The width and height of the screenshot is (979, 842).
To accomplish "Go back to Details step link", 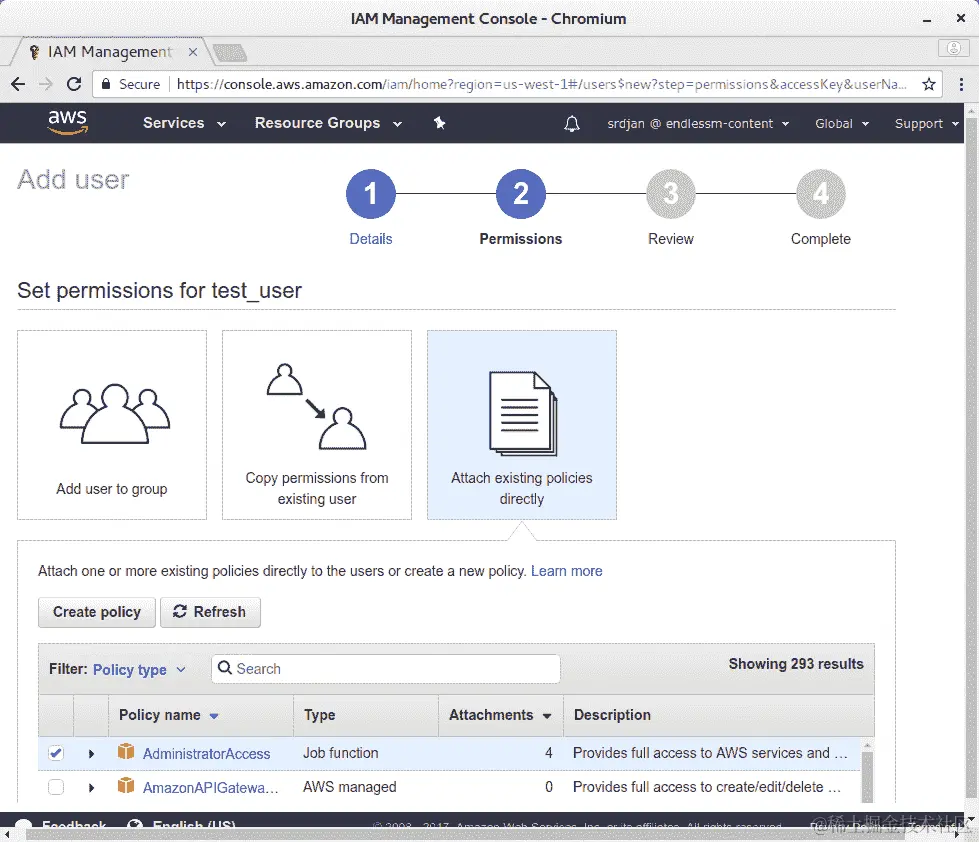I will pyautogui.click(x=371, y=239).
